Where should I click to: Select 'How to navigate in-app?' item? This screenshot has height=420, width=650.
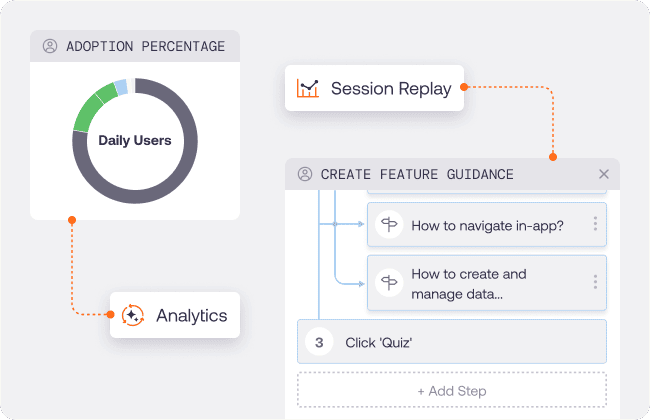click(487, 224)
